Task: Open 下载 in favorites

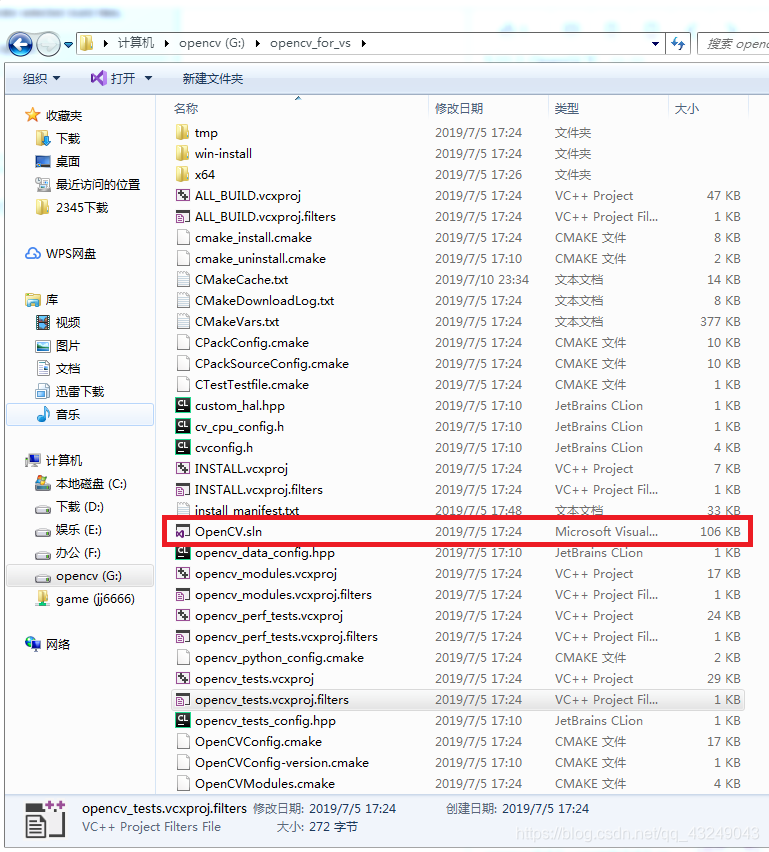Action: [58, 139]
